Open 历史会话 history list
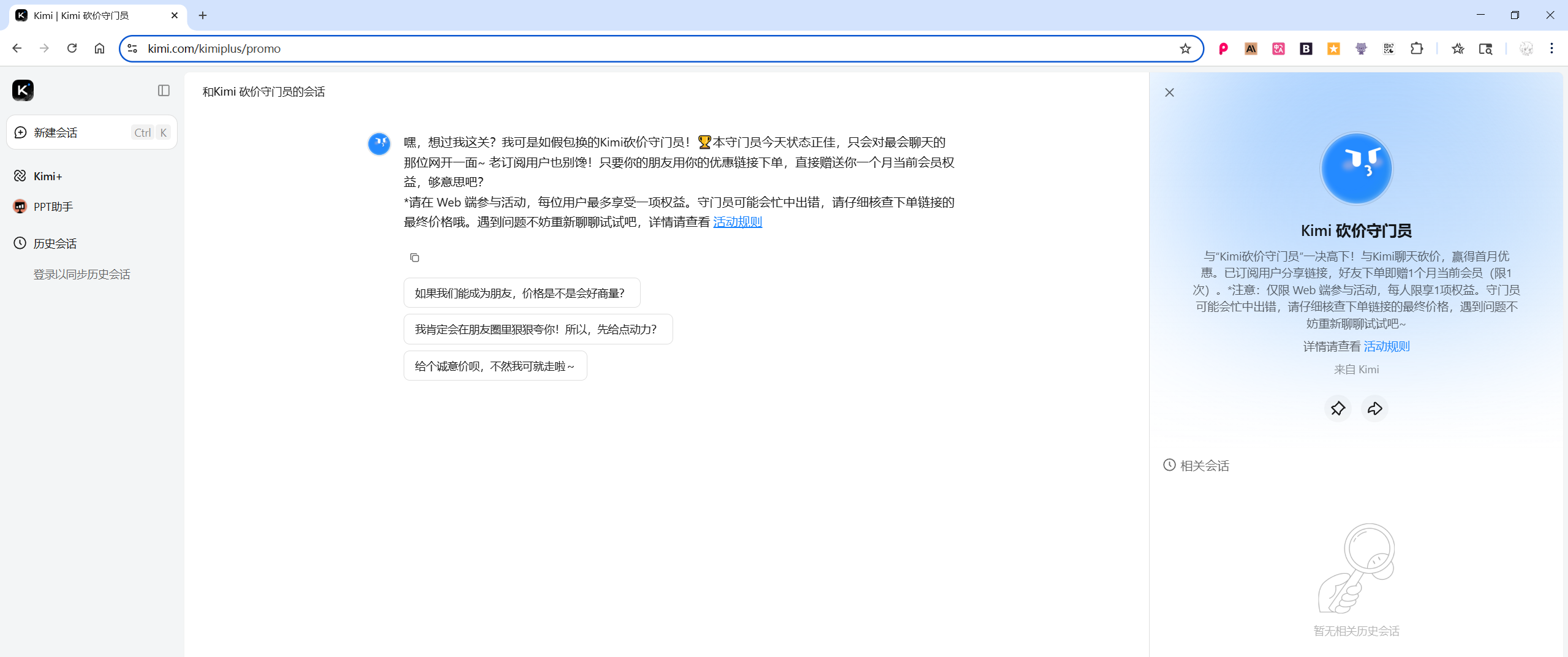The image size is (1568, 657). pos(55,244)
